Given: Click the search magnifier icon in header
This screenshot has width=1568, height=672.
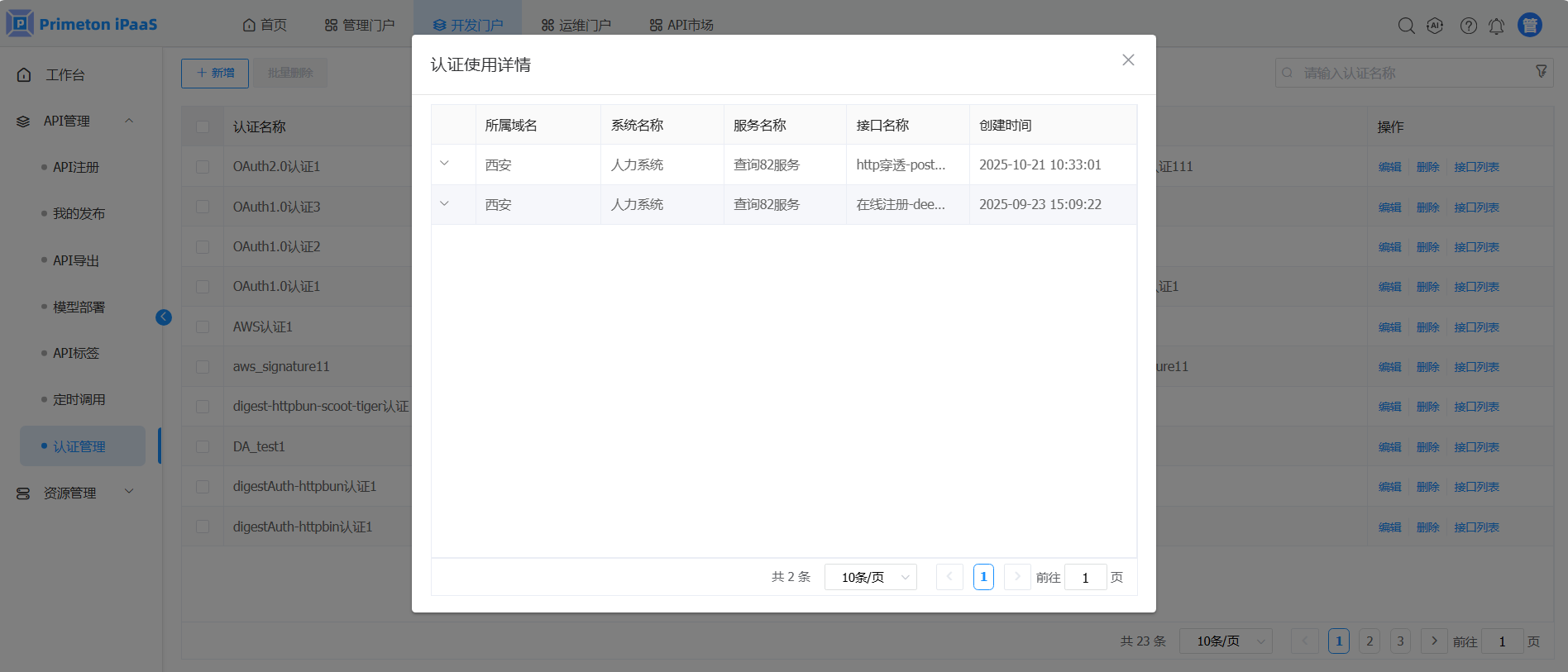Looking at the screenshot, I should tap(1406, 26).
